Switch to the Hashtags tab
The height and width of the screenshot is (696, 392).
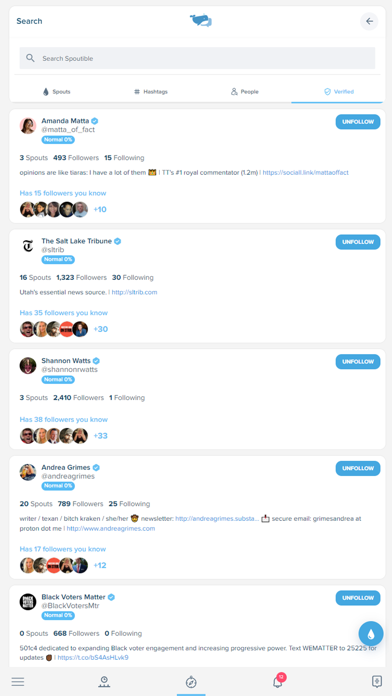coord(151,92)
